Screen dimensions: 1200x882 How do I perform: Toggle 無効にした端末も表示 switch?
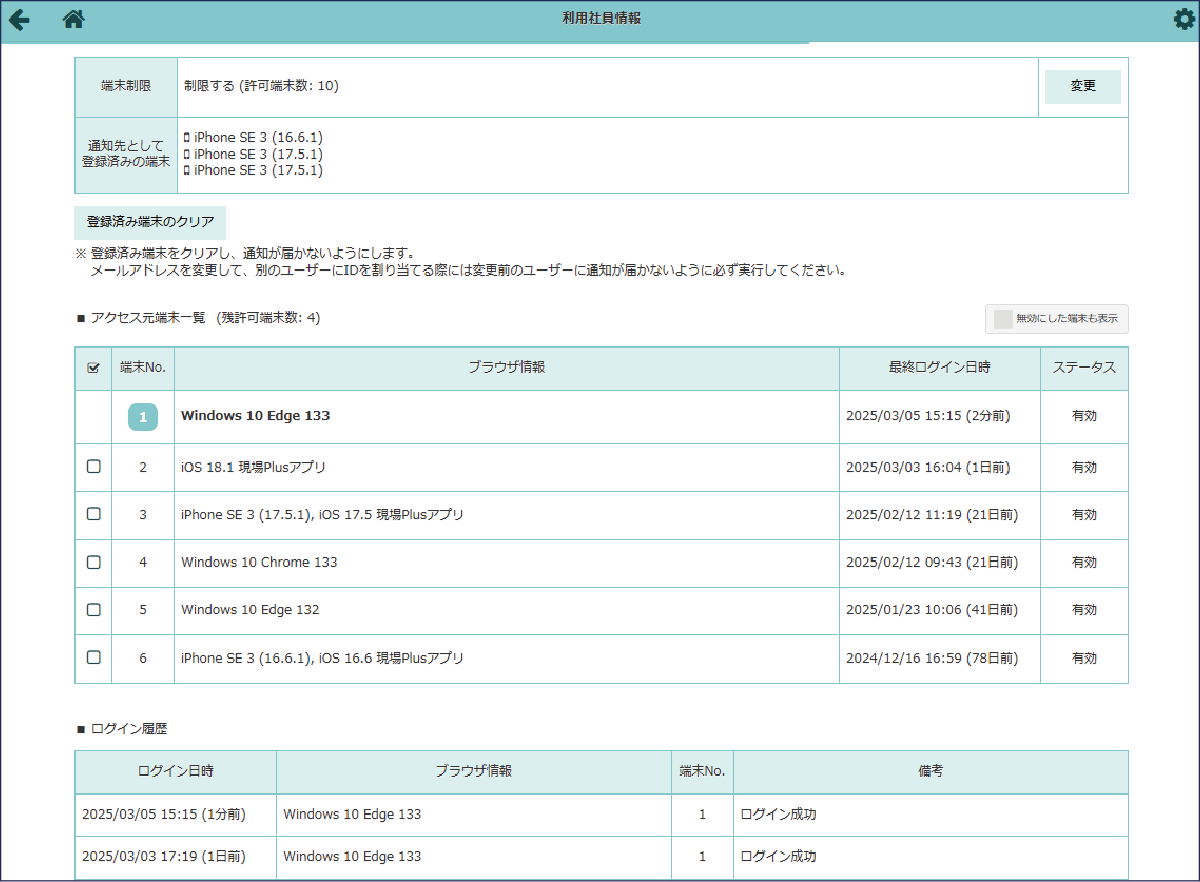click(1057, 319)
